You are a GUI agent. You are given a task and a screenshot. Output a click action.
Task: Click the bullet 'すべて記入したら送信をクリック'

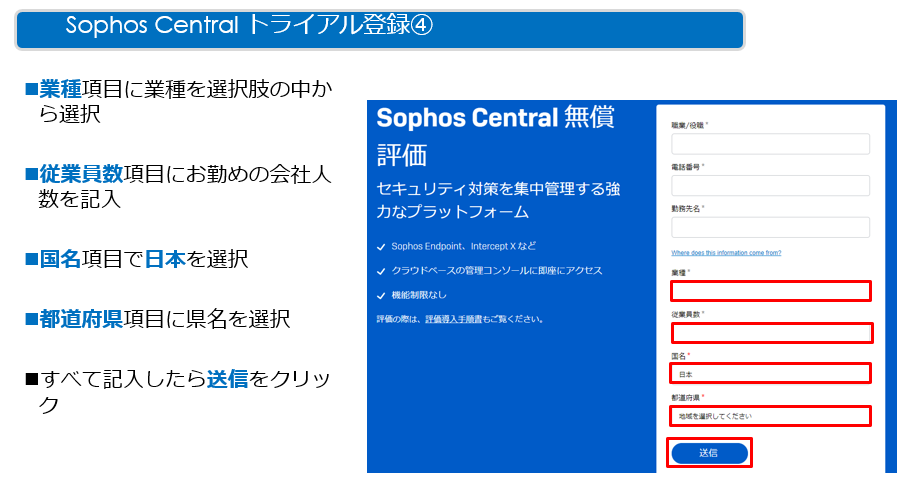pyautogui.click(x=178, y=392)
